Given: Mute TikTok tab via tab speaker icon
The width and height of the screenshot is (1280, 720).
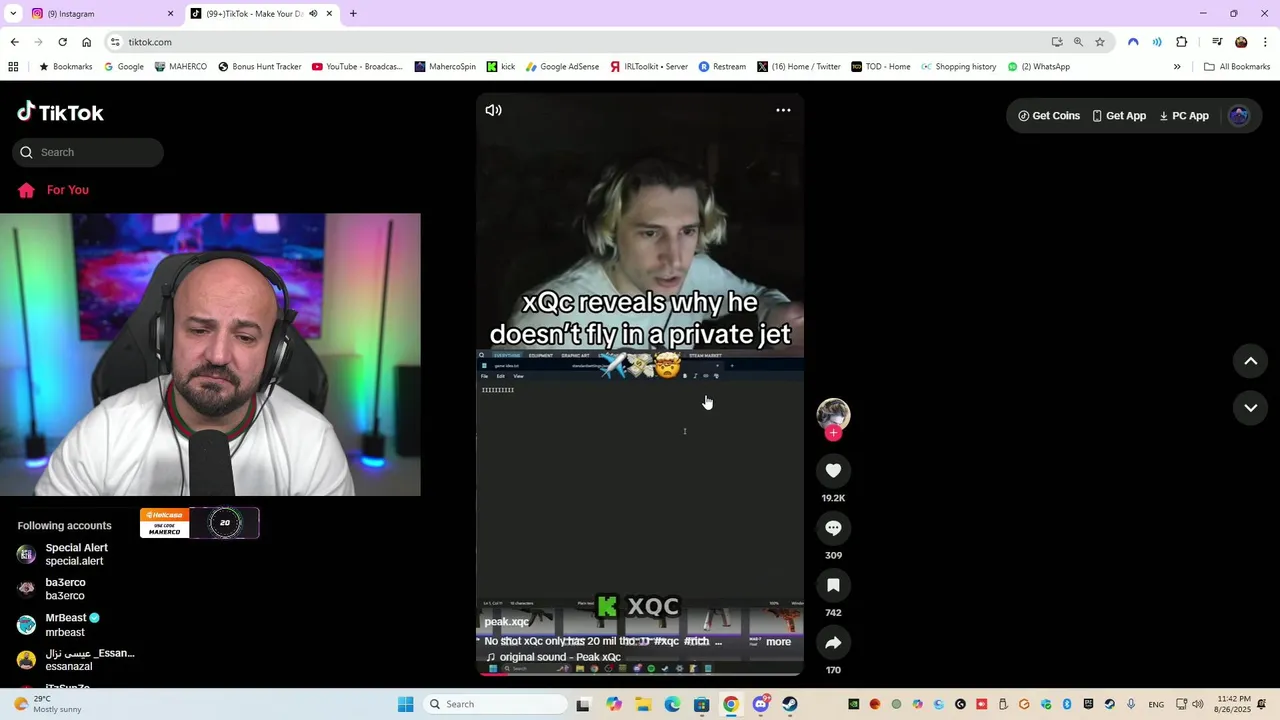Looking at the screenshot, I should pyautogui.click(x=313, y=14).
